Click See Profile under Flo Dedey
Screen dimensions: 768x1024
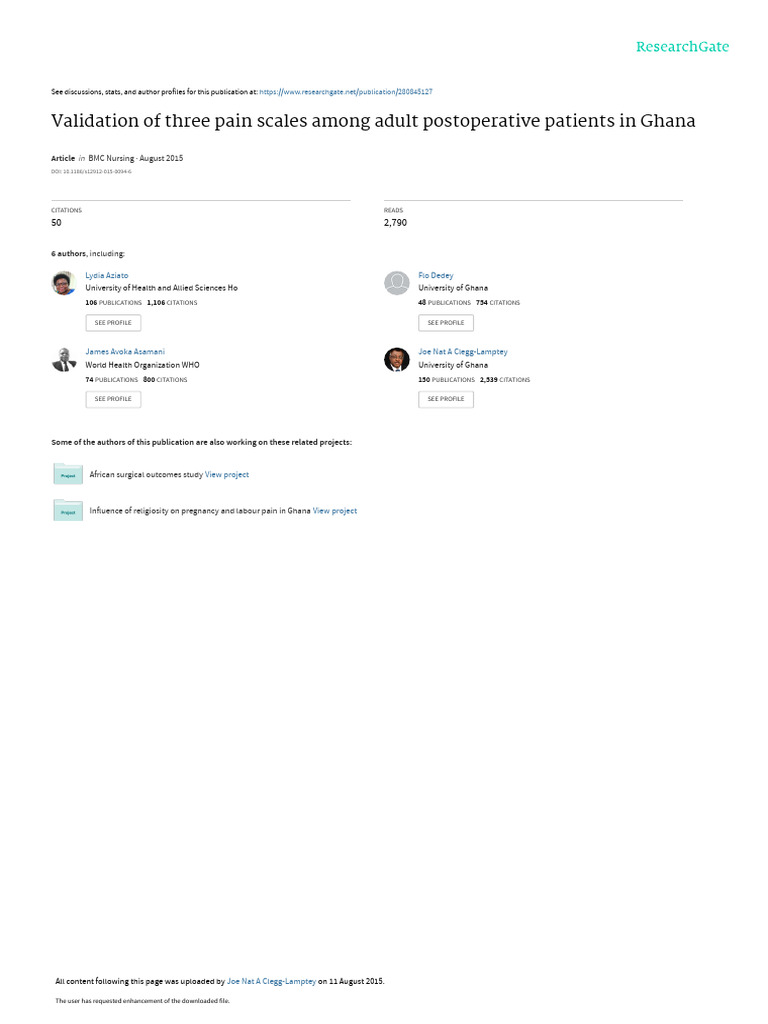pyautogui.click(x=446, y=323)
